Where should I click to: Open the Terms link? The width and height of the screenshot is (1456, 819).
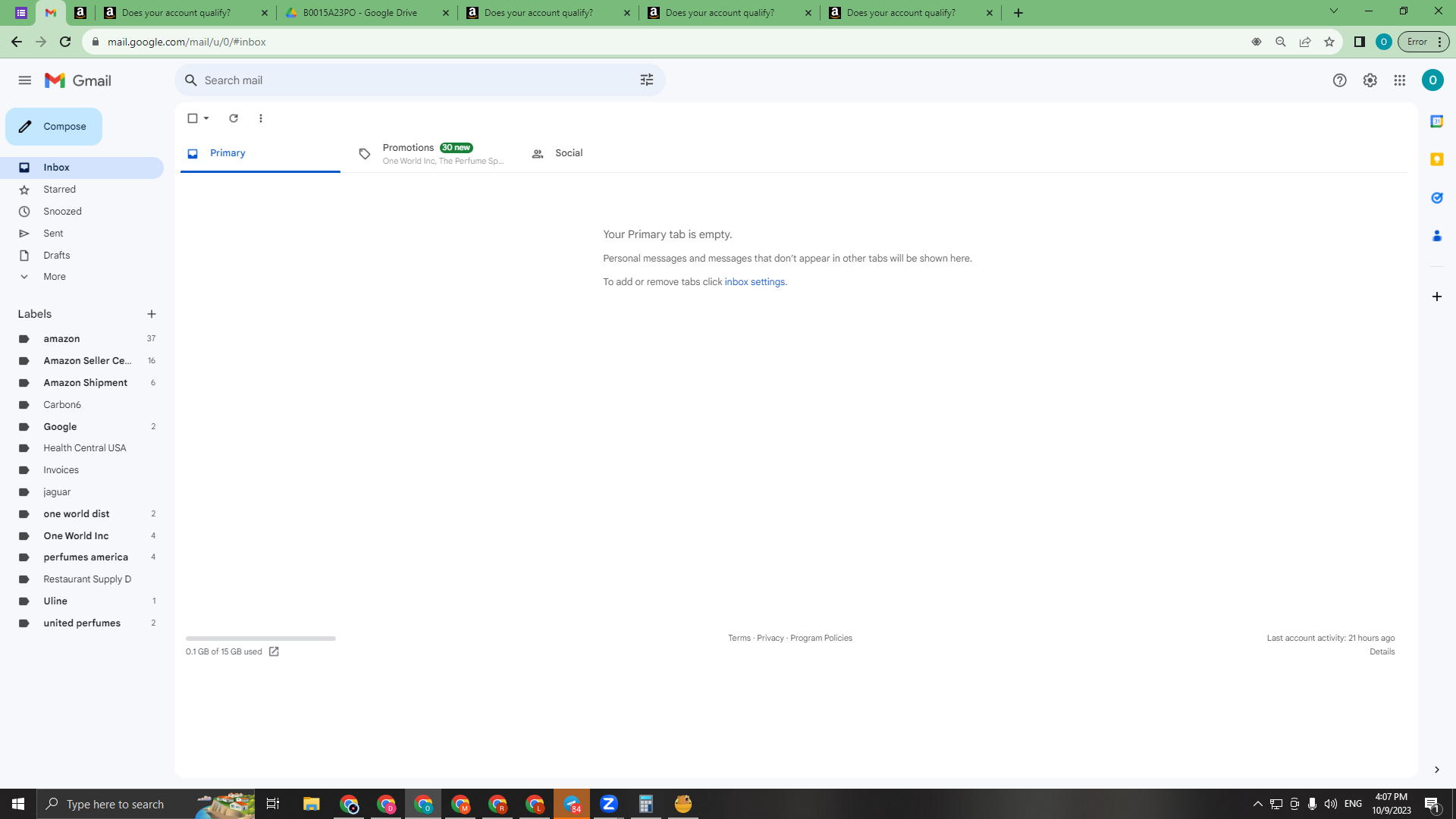(739, 639)
